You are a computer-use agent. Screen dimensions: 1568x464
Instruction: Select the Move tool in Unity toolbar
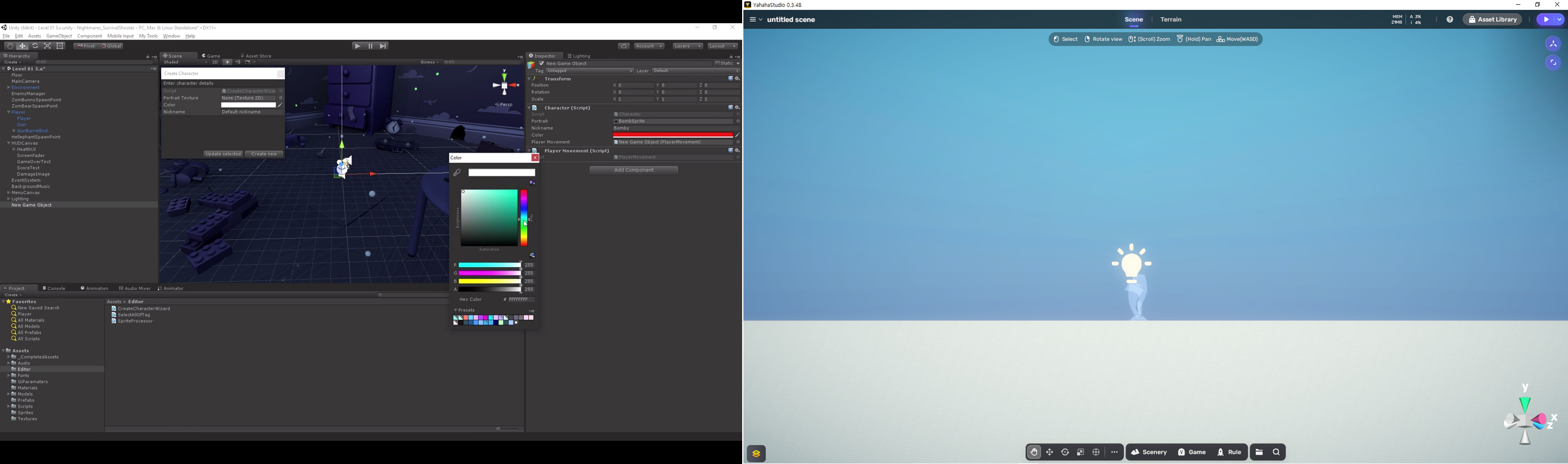click(23, 46)
